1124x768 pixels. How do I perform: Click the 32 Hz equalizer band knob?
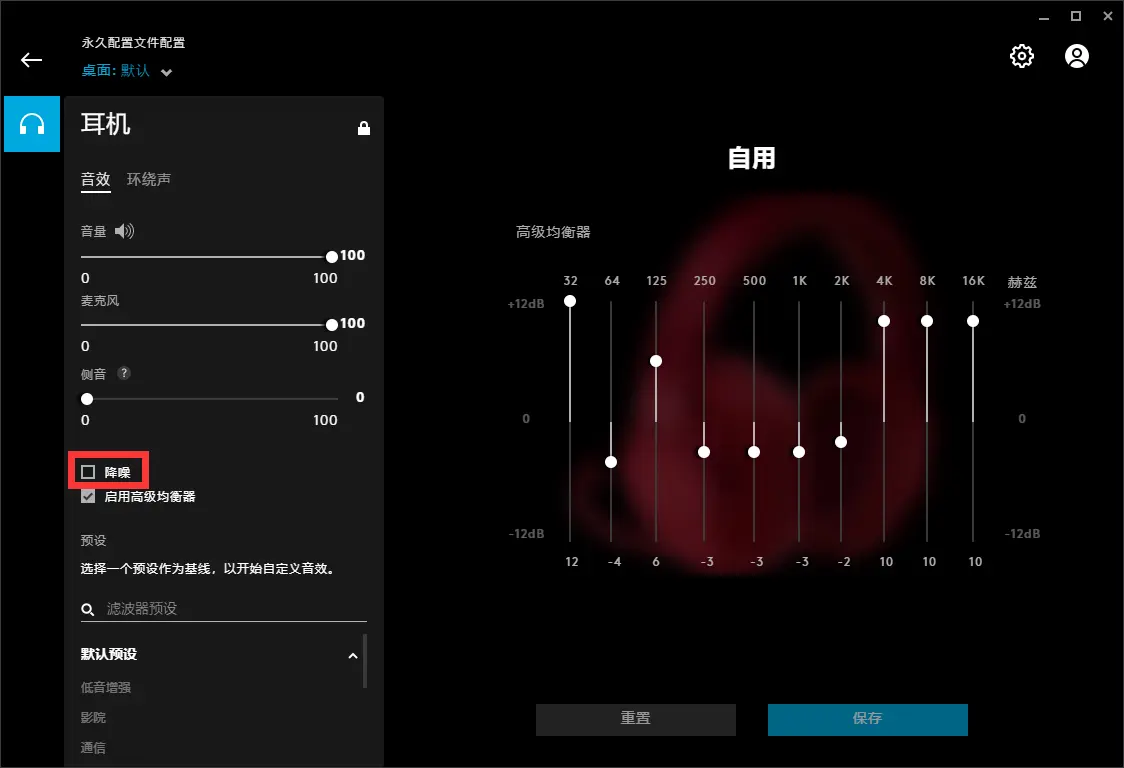tap(570, 301)
